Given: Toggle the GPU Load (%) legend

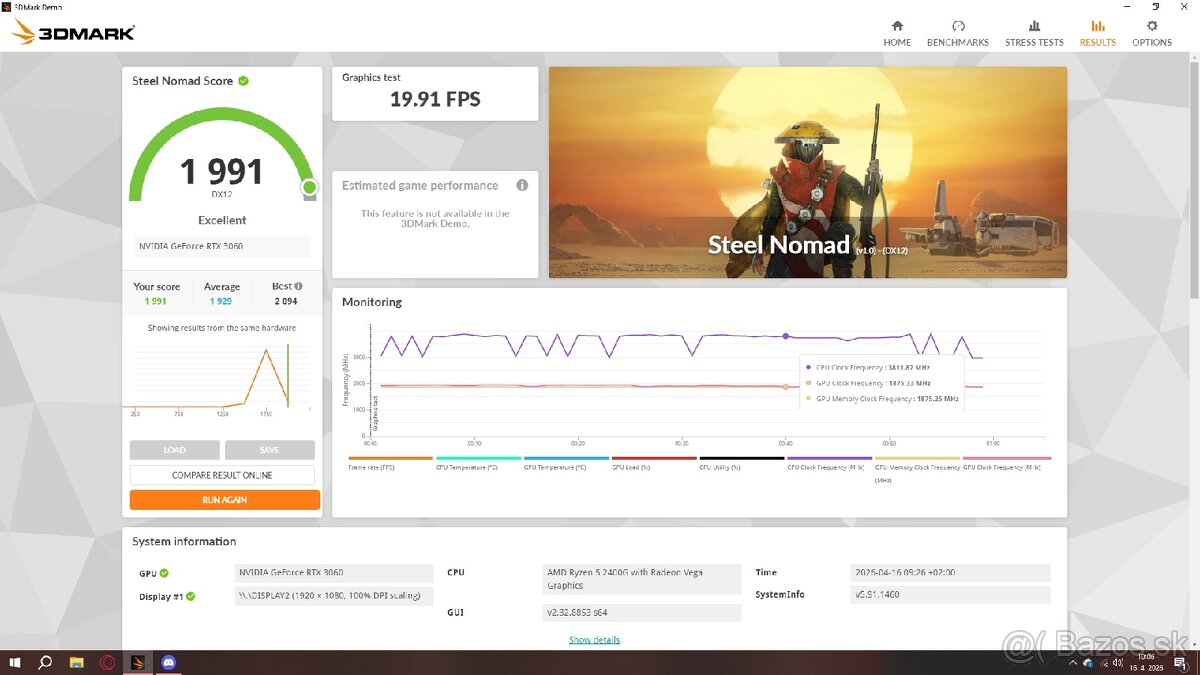Looking at the screenshot, I should [x=652, y=462].
